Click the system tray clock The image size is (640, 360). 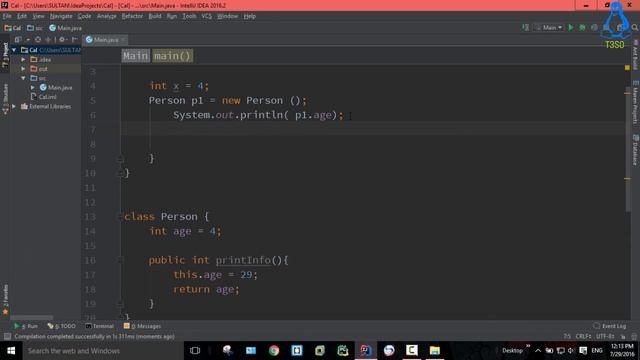[622, 350]
